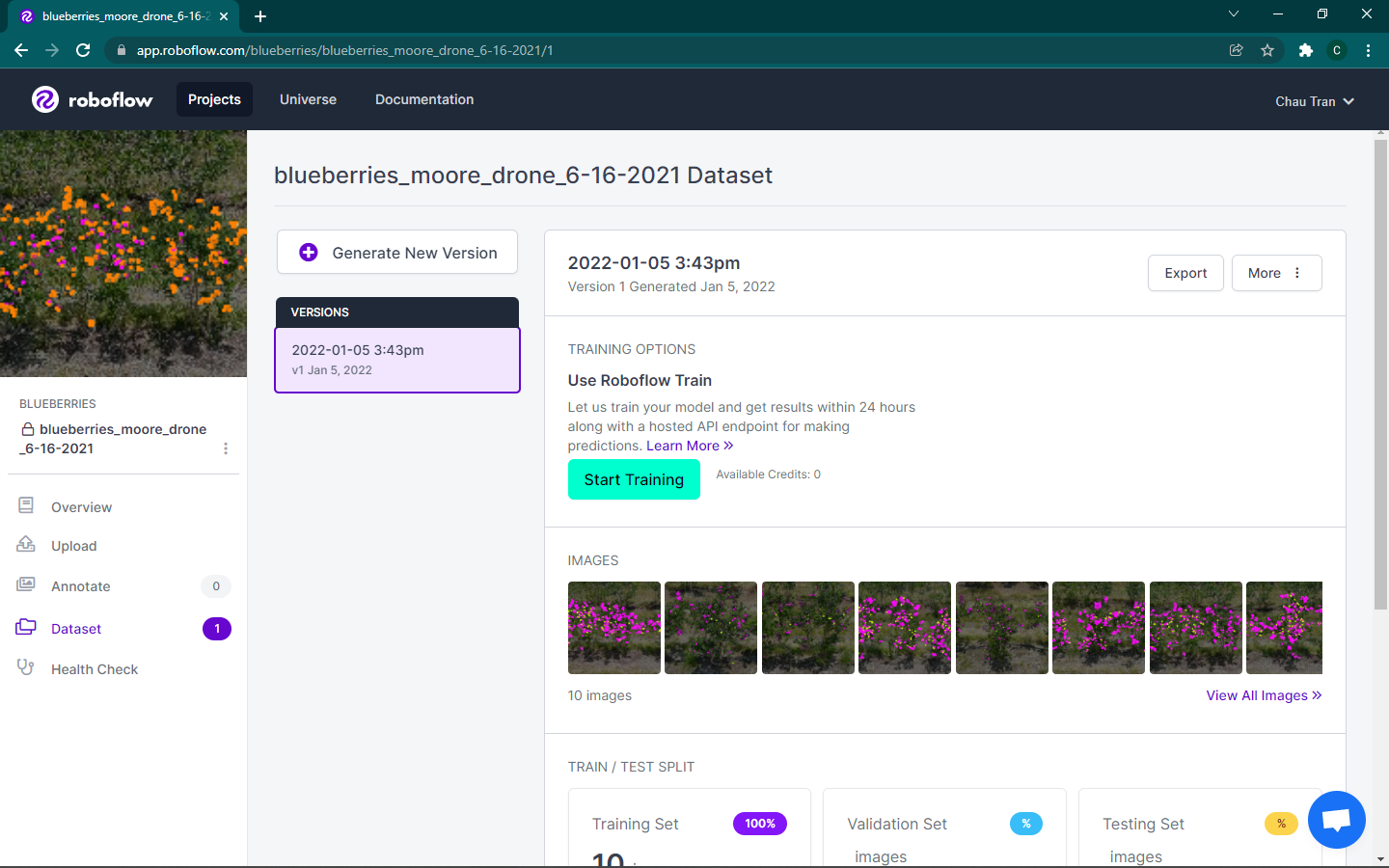Click the Roboflow logo icon
The width and height of the screenshot is (1389, 868).
pyautogui.click(x=45, y=99)
